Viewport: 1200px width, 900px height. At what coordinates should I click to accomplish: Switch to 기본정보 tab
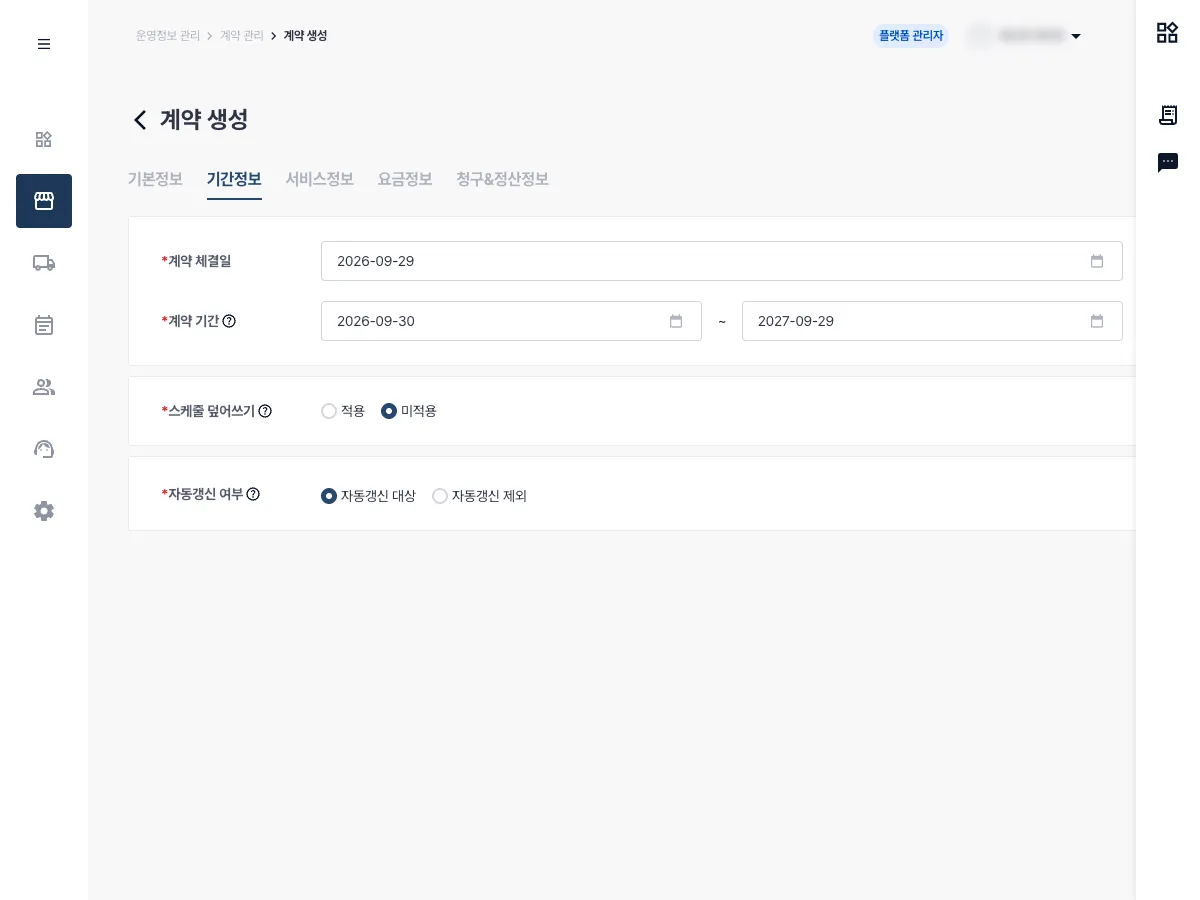click(x=155, y=179)
